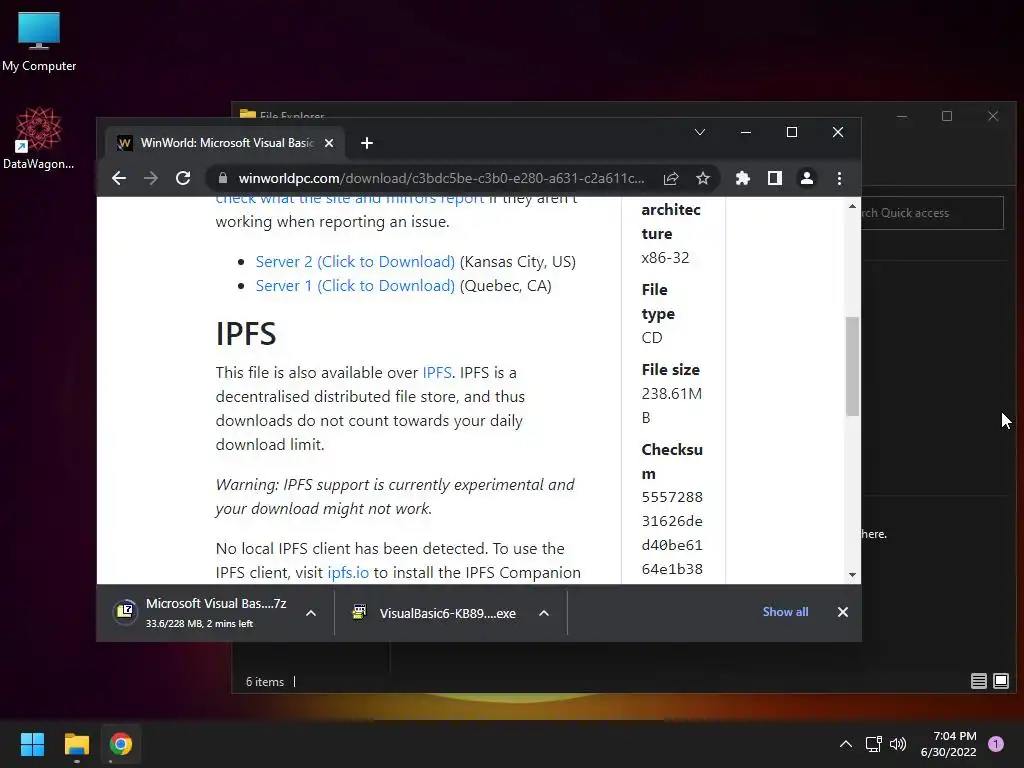The height and width of the screenshot is (768, 1024).
Task: Expand options for Microsoft Visual Bas 7z download
Action: click(312, 613)
